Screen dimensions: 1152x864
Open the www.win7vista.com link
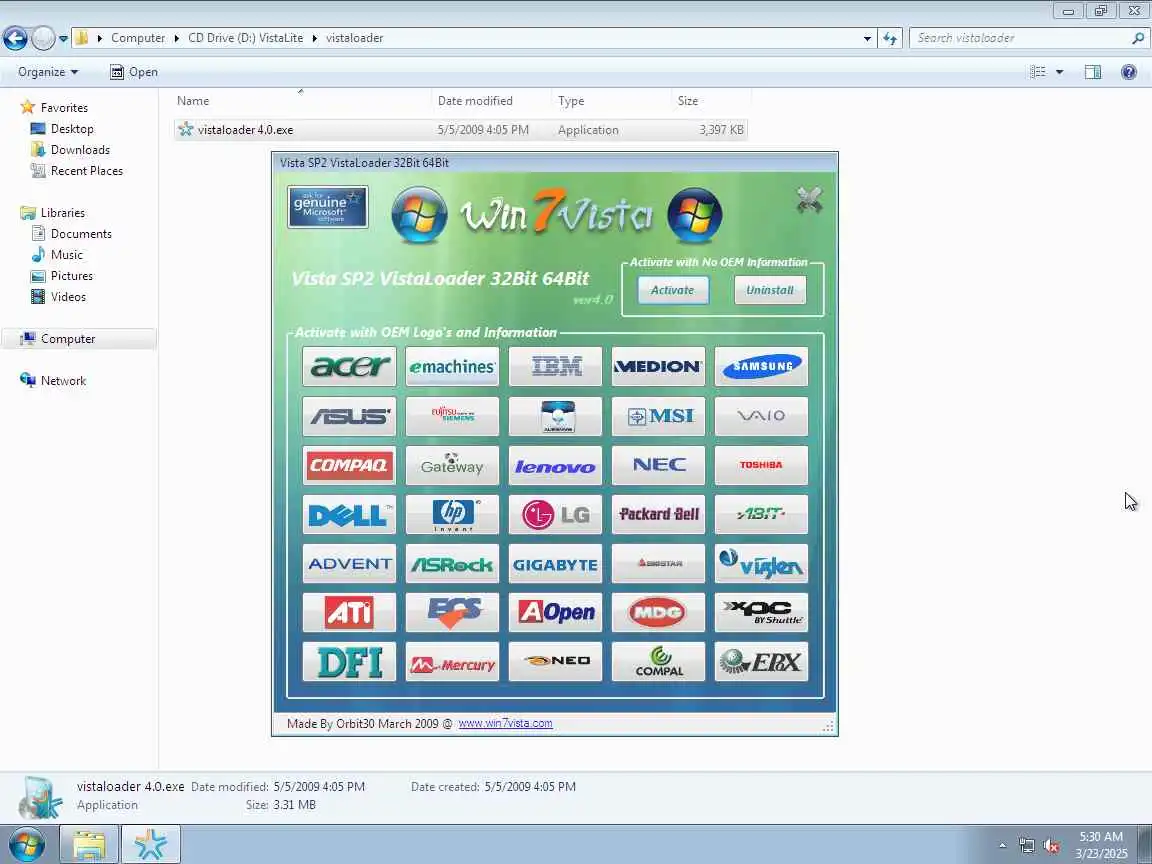click(505, 724)
